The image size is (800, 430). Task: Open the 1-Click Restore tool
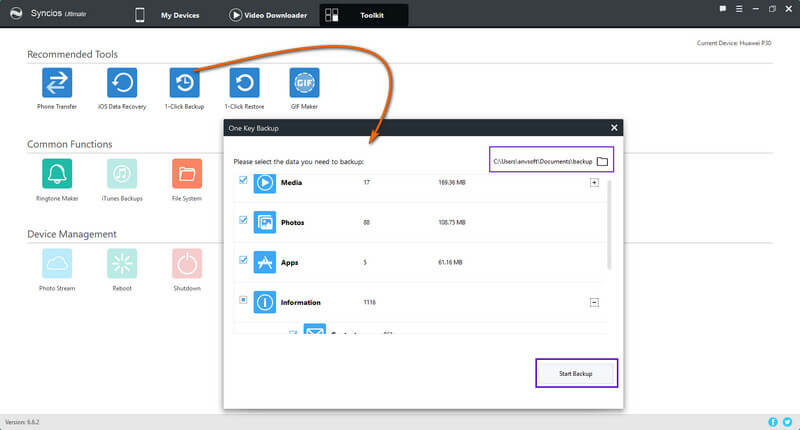point(244,83)
